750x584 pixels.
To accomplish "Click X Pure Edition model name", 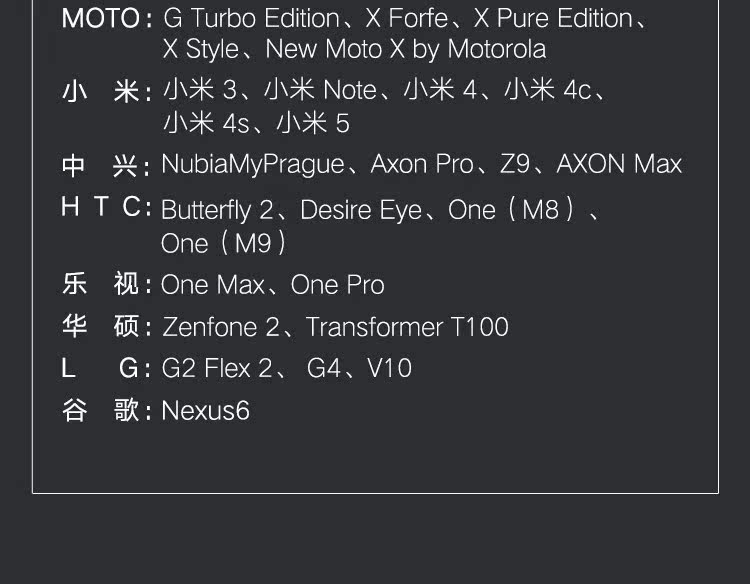I will (553, 18).
